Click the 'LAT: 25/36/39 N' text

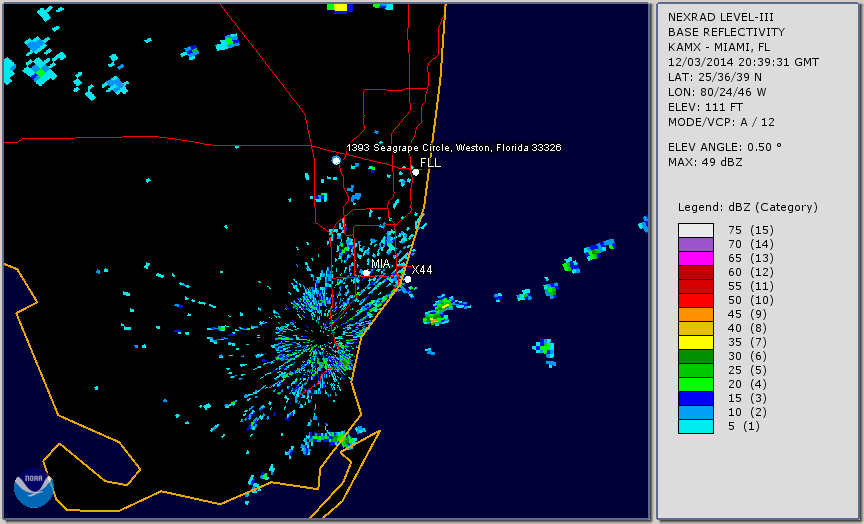click(715, 77)
